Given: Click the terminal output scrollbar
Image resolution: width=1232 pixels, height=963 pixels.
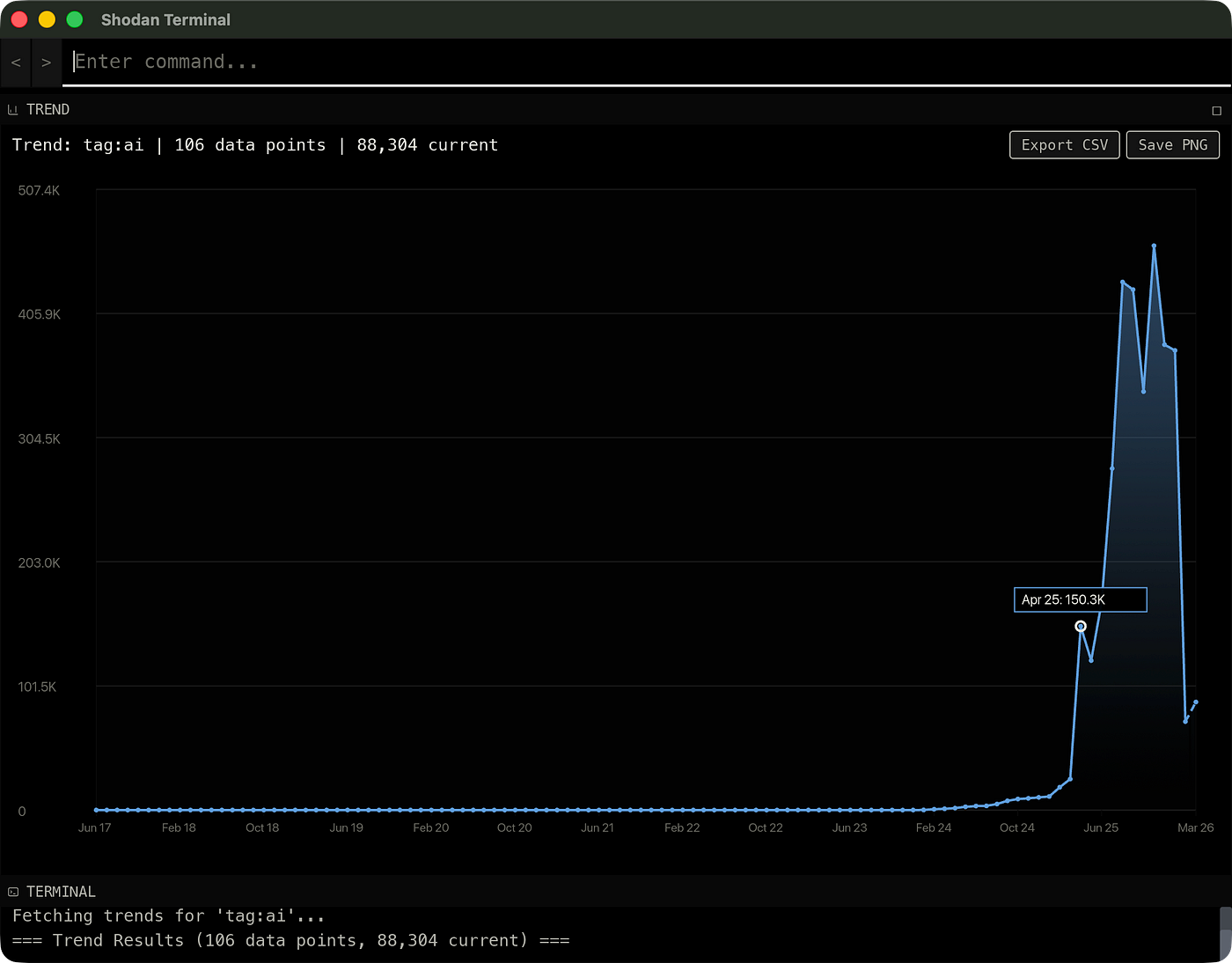Looking at the screenshot, I should 1225,935.
